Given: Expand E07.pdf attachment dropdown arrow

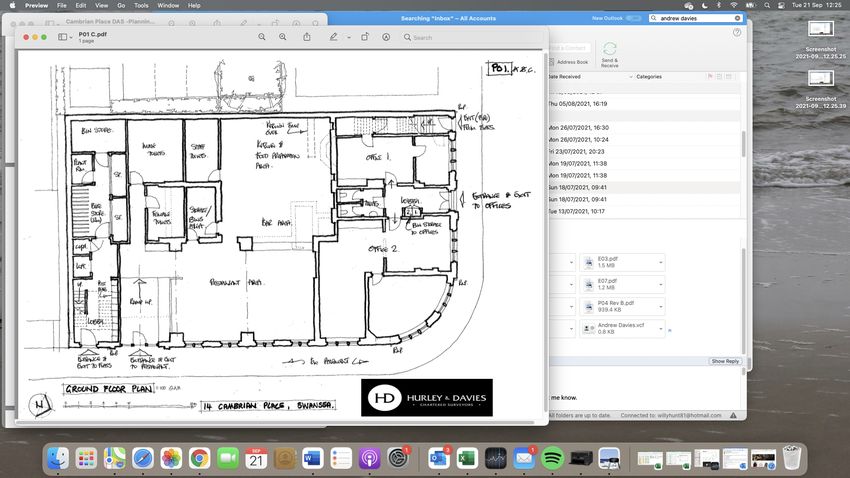Looking at the screenshot, I should coord(661,285).
